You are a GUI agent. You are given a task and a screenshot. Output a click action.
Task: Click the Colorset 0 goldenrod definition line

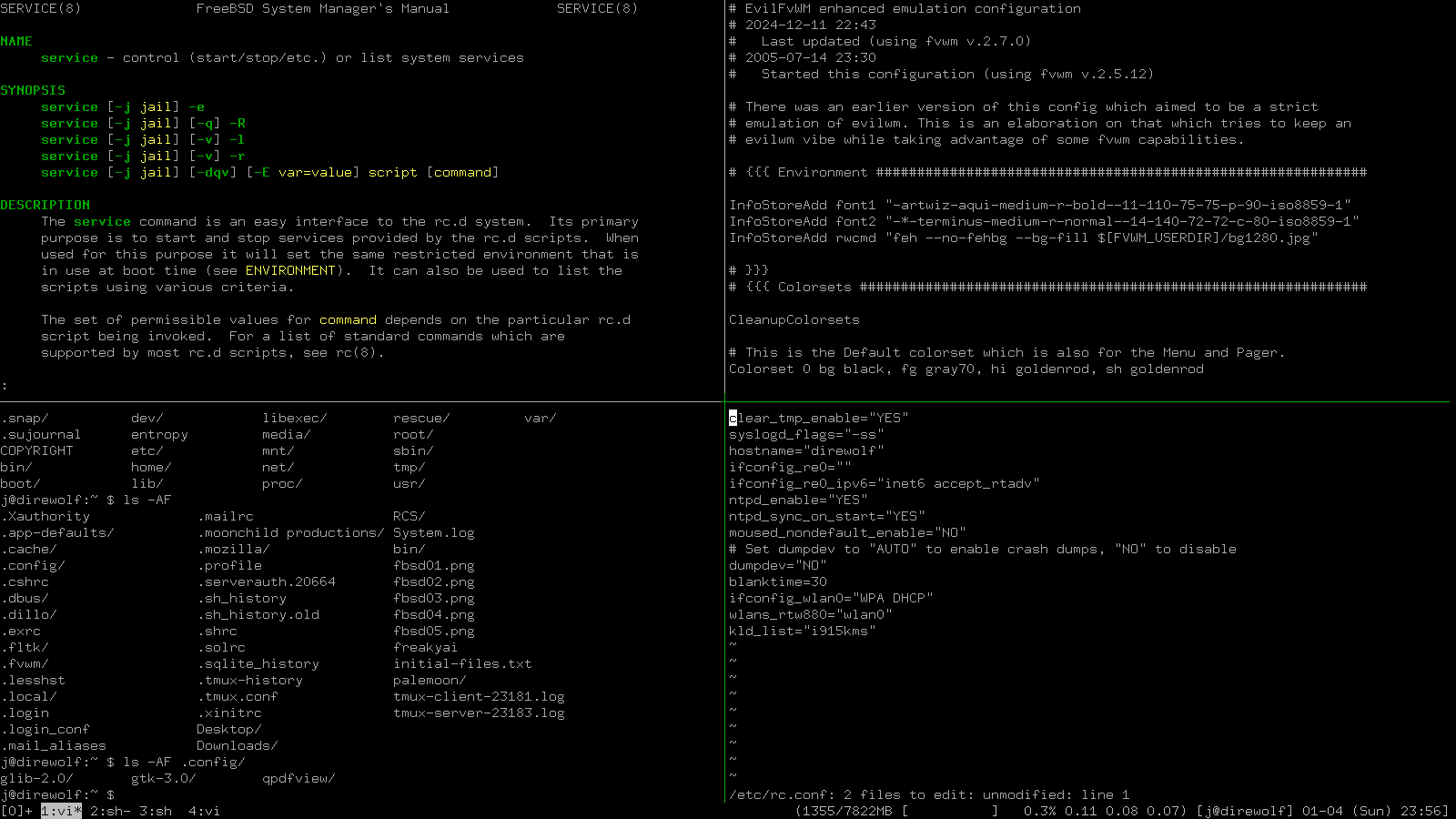[x=966, y=369]
